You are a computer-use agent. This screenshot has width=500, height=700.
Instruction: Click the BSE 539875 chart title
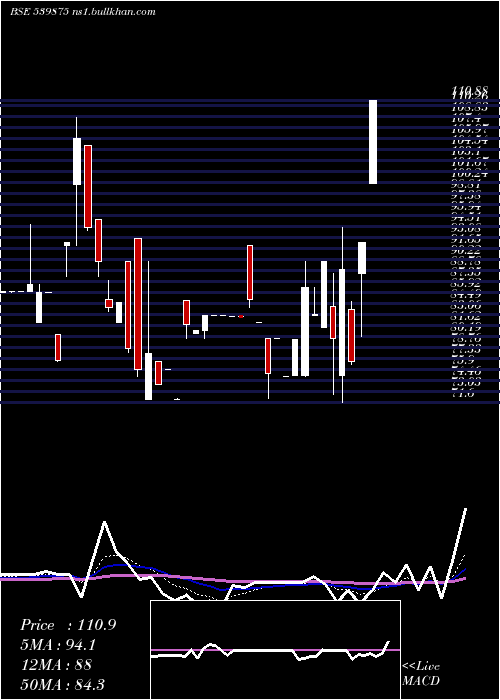tap(39, 12)
